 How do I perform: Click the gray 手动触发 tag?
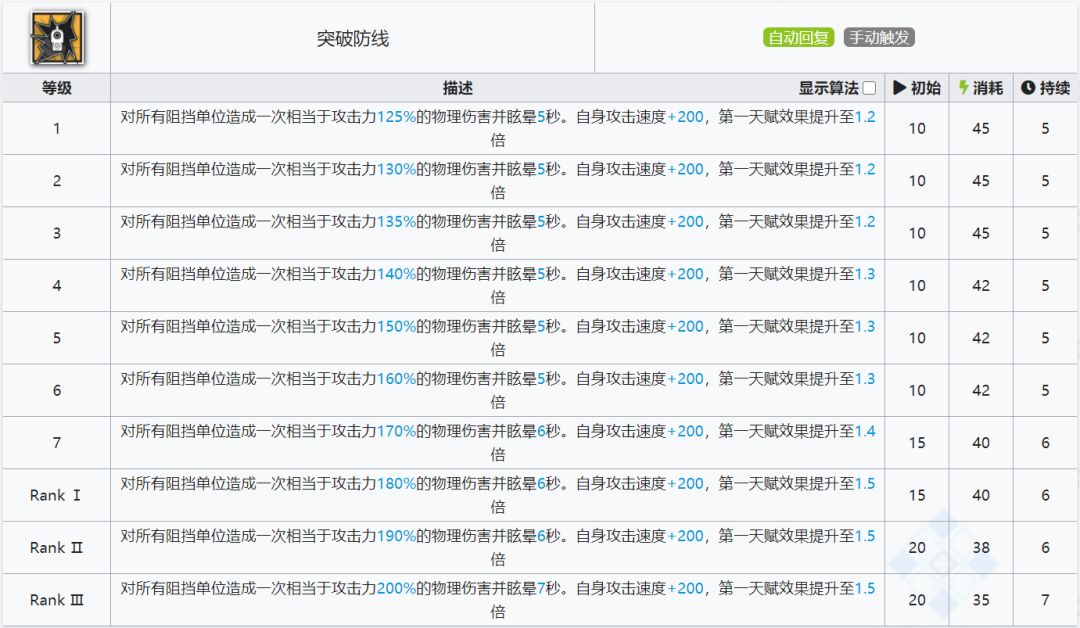point(879,38)
